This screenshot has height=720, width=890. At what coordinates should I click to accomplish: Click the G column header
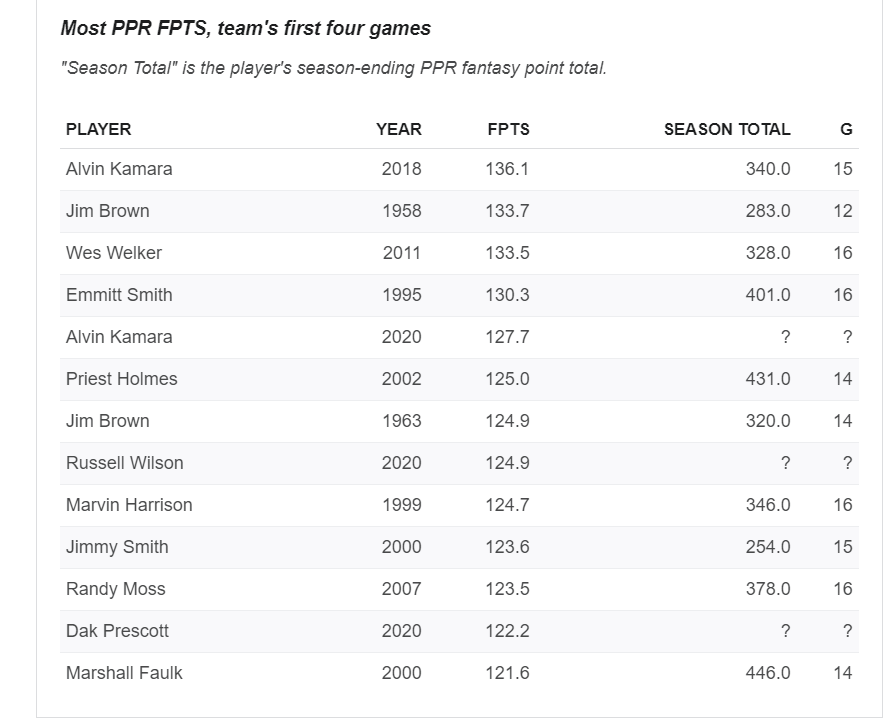point(846,129)
